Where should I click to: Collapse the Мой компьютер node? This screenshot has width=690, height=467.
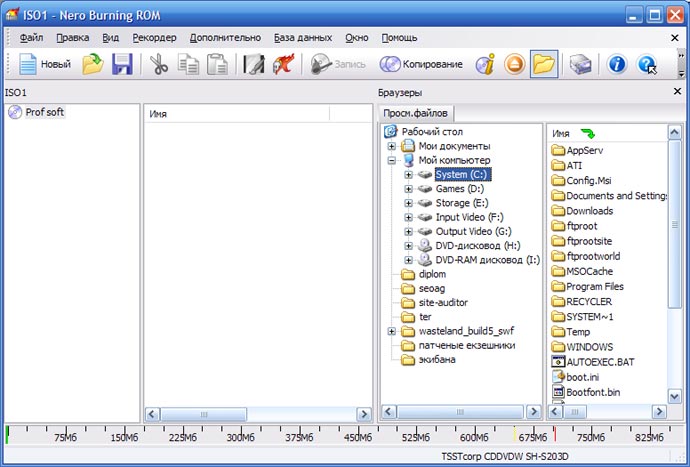392,161
